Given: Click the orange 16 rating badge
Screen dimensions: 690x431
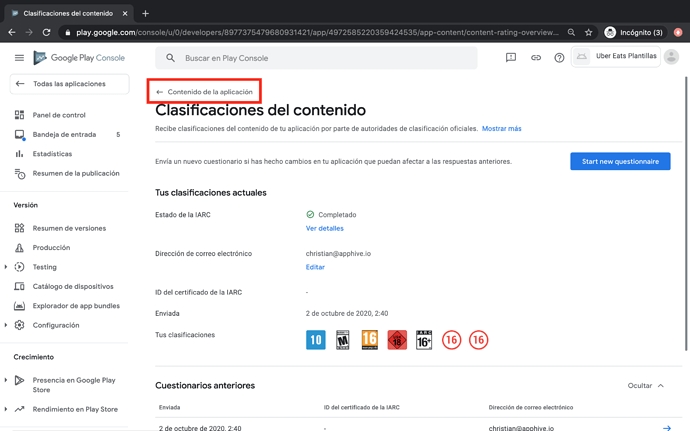Looking at the screenshot, I should click(x=370, y=340).
